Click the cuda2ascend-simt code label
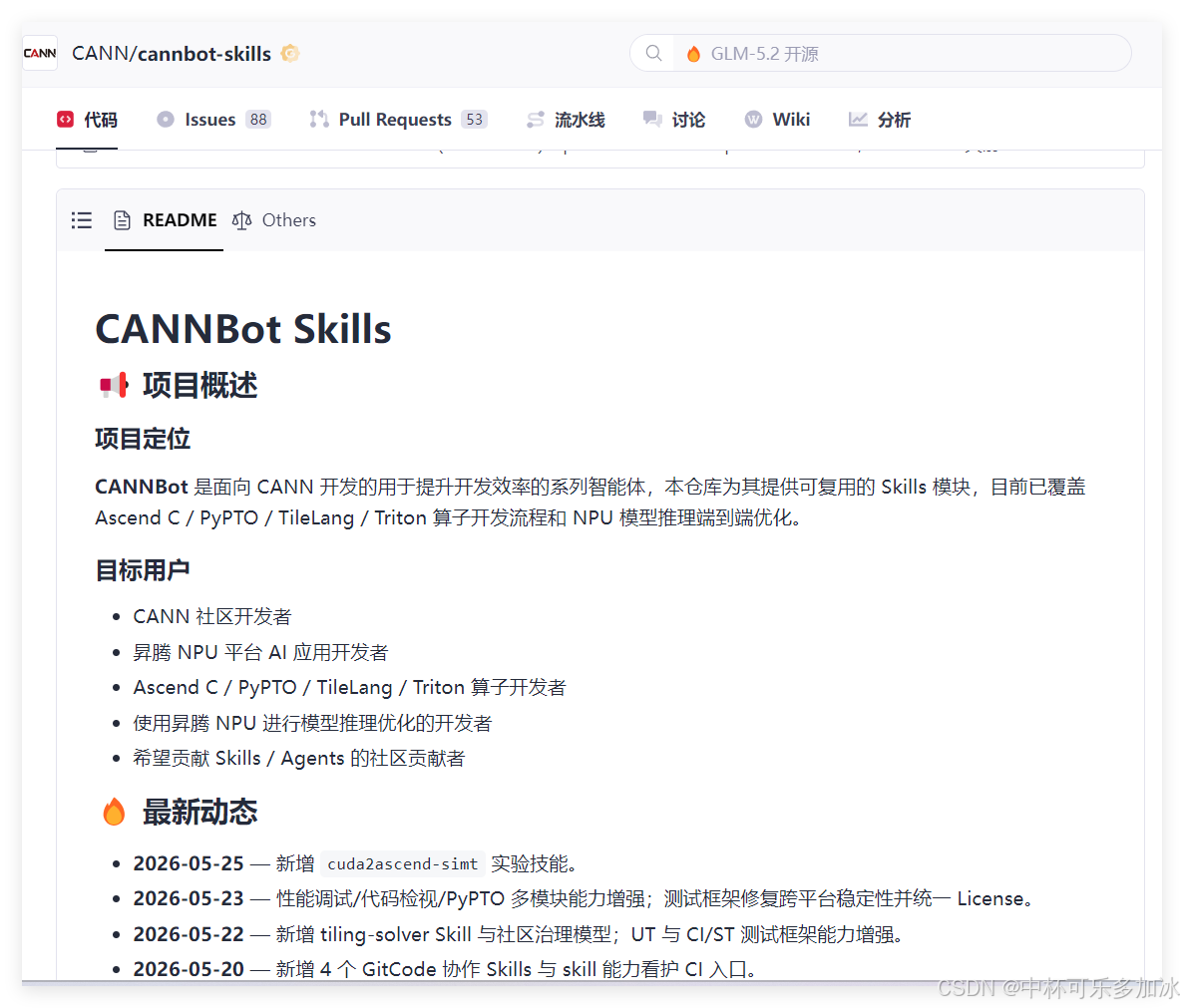Image resolution: width=1184 pixels, height=1008 pixels. (402, 863)
